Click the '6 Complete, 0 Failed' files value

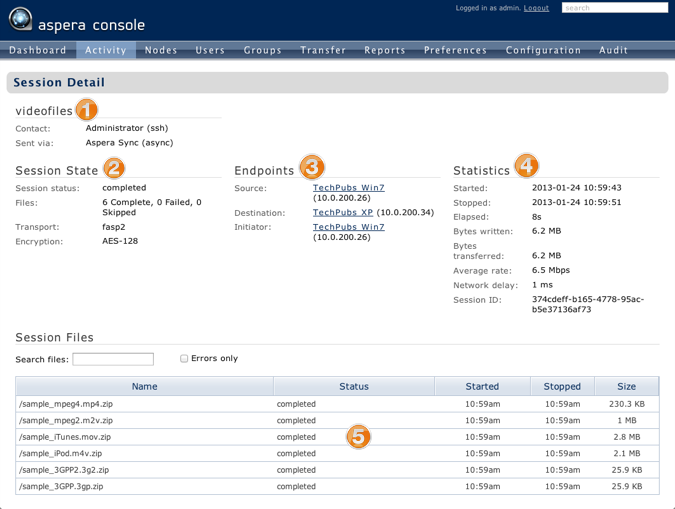(x=152, y=207)
